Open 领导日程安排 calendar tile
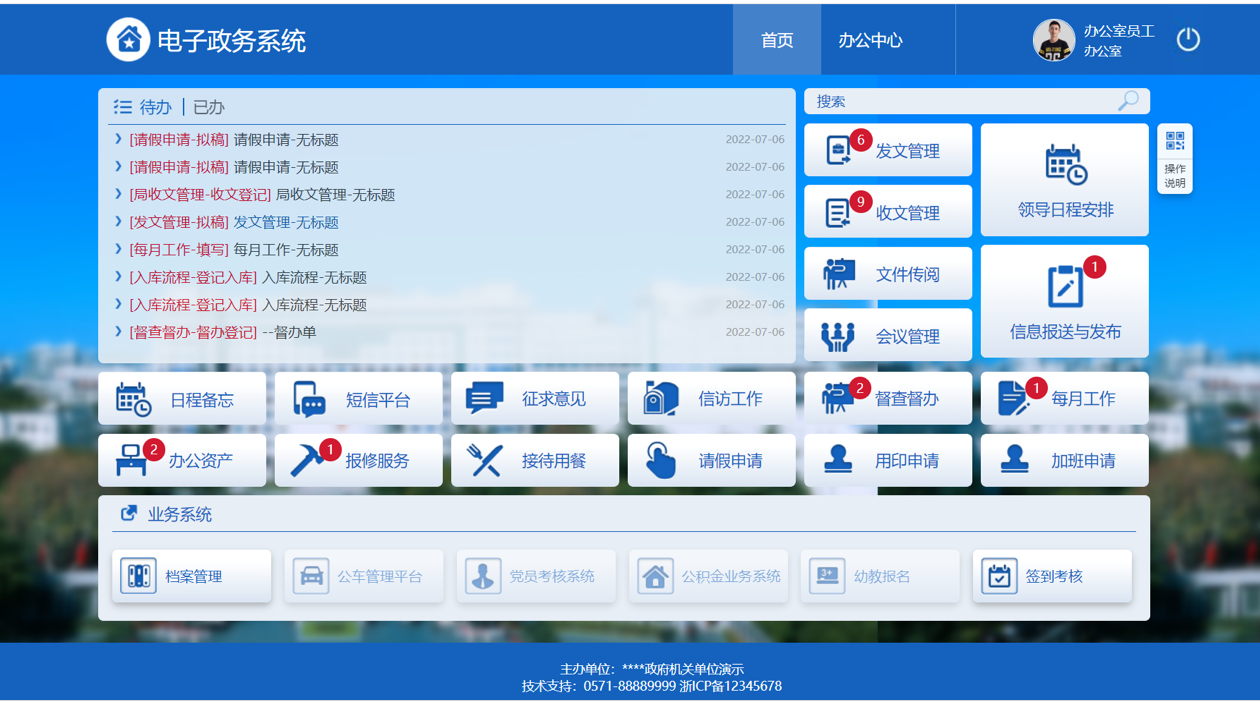1260x702 pixels. tap(1064, 180)
